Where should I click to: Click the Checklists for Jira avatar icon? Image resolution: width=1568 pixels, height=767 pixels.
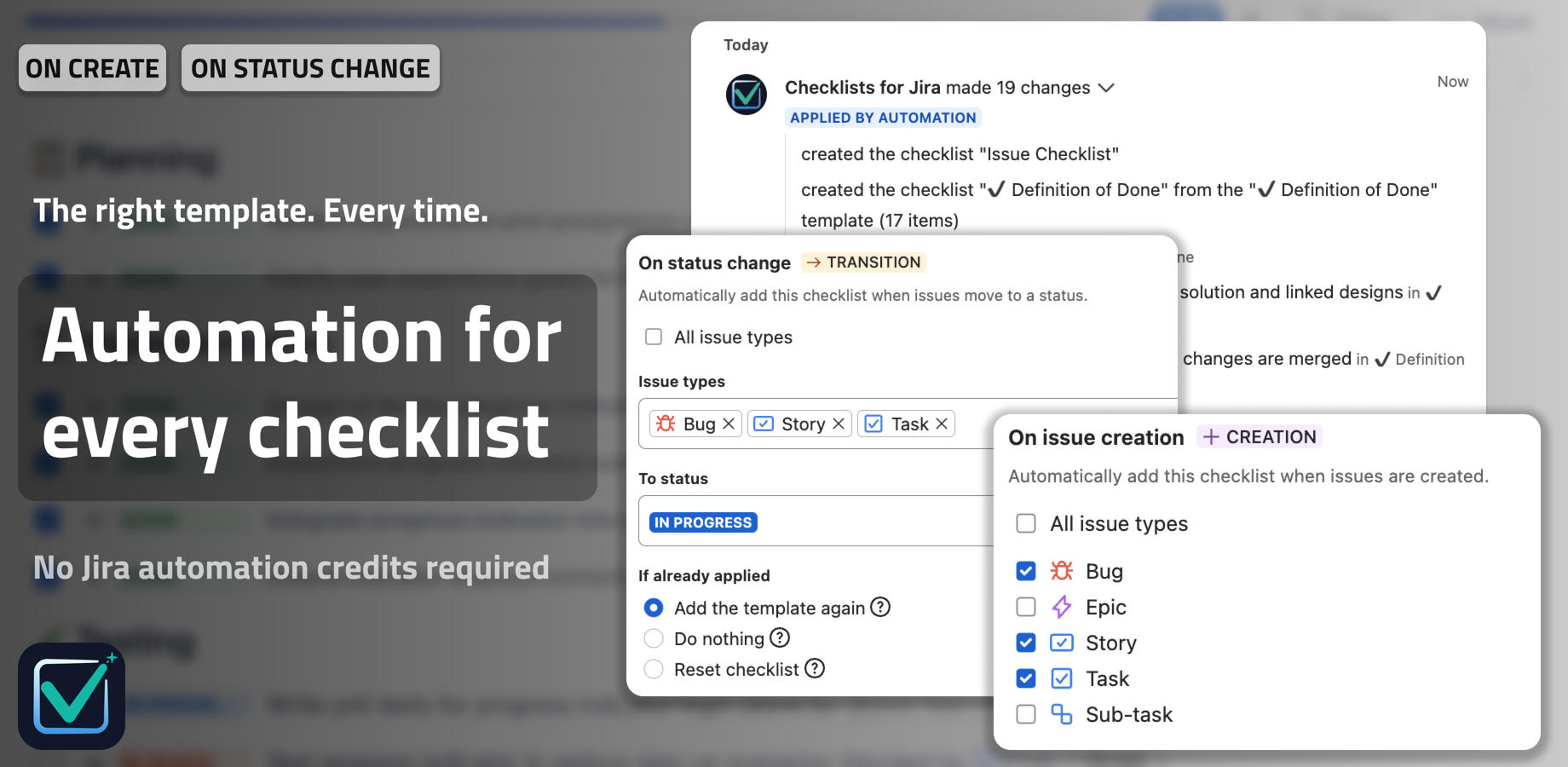pyautogui.click(x=747, y=95)
